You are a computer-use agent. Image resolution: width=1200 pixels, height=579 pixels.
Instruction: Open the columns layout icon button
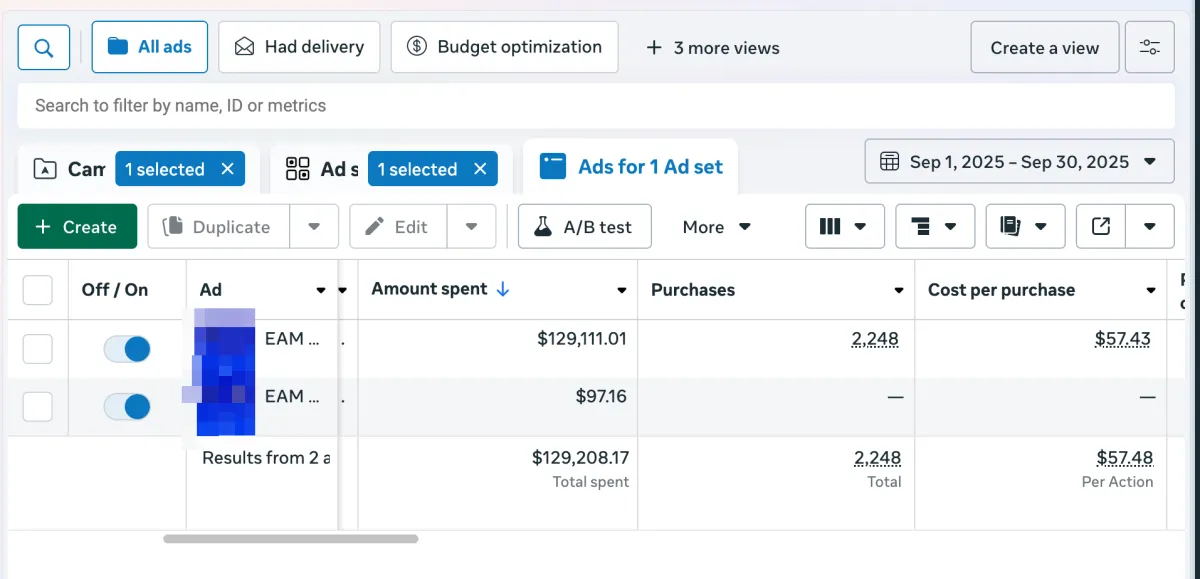[x=843, y=227]
